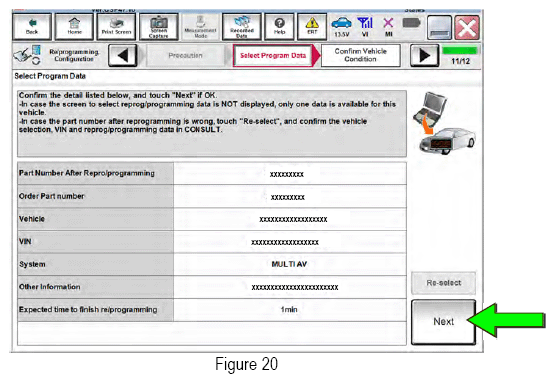Image resolution: width=555 pixels, height=383 pixels.
Task: Go to previous step with left arrow
Action: pos(122,55)
